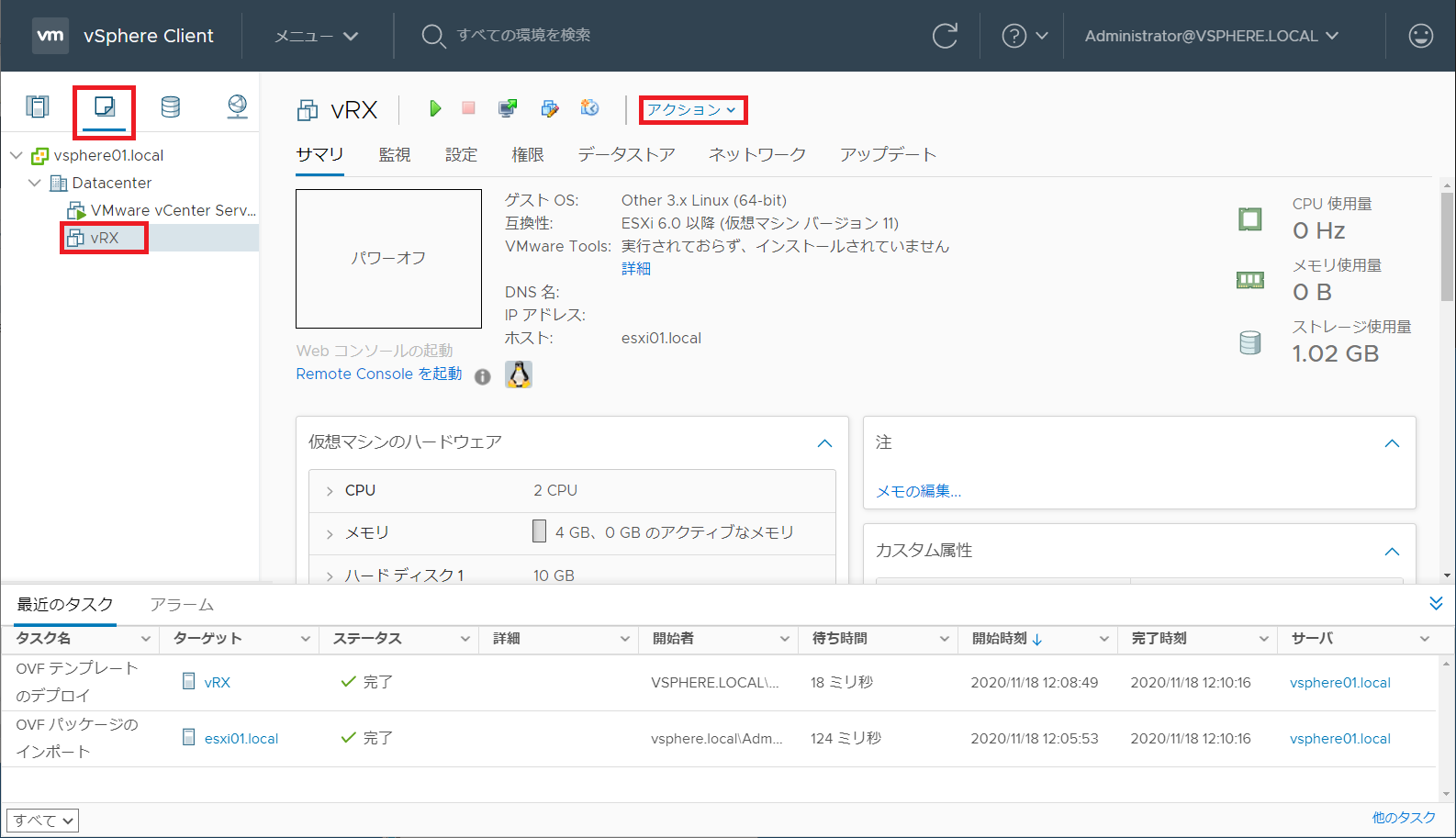Viewport: 1456px width, 838px height.
Task: Switch to the 監視 tab
Action: (395, 154)
